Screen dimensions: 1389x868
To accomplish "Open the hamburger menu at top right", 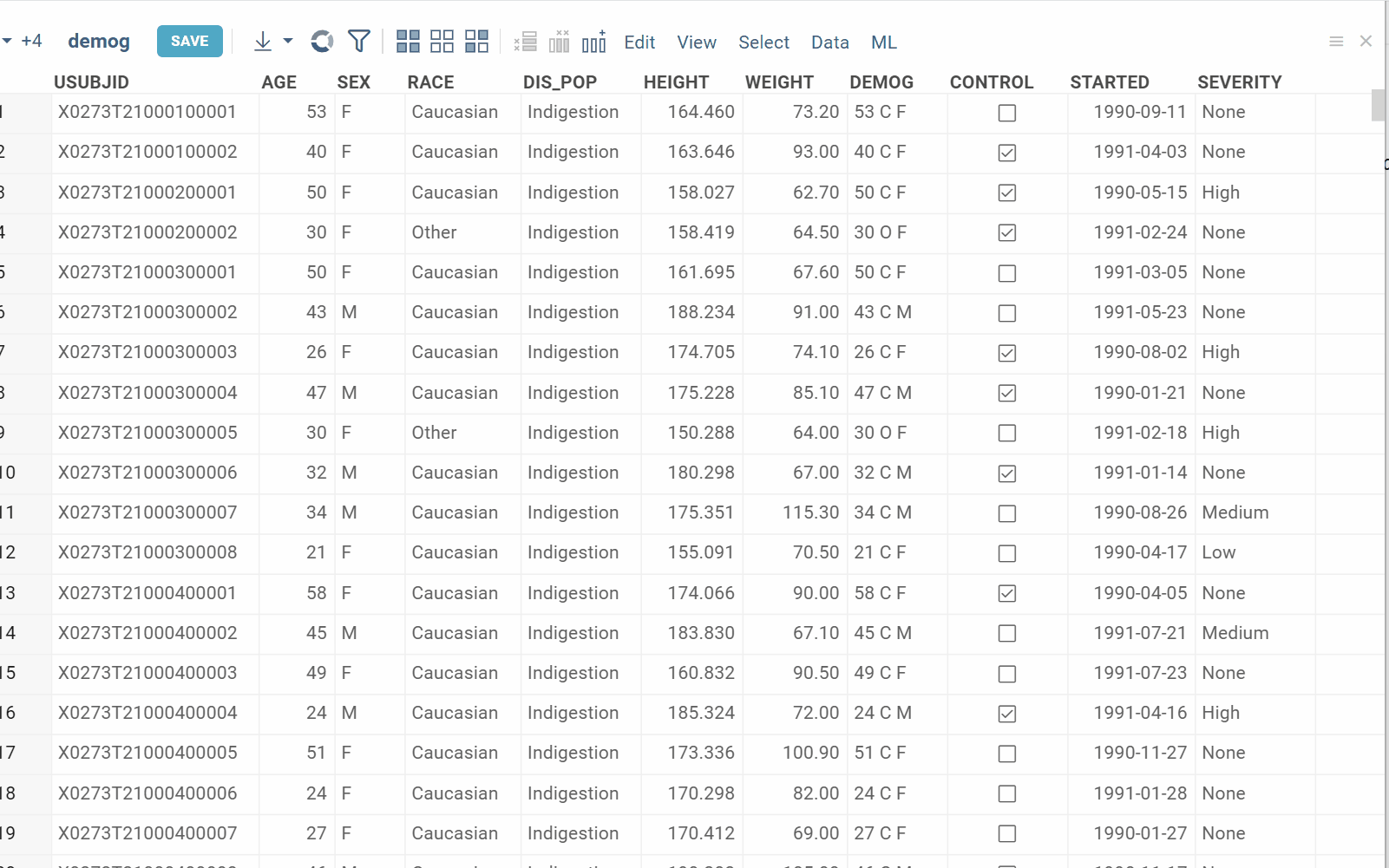I will pyautogui.click(x=1336, y=42).
